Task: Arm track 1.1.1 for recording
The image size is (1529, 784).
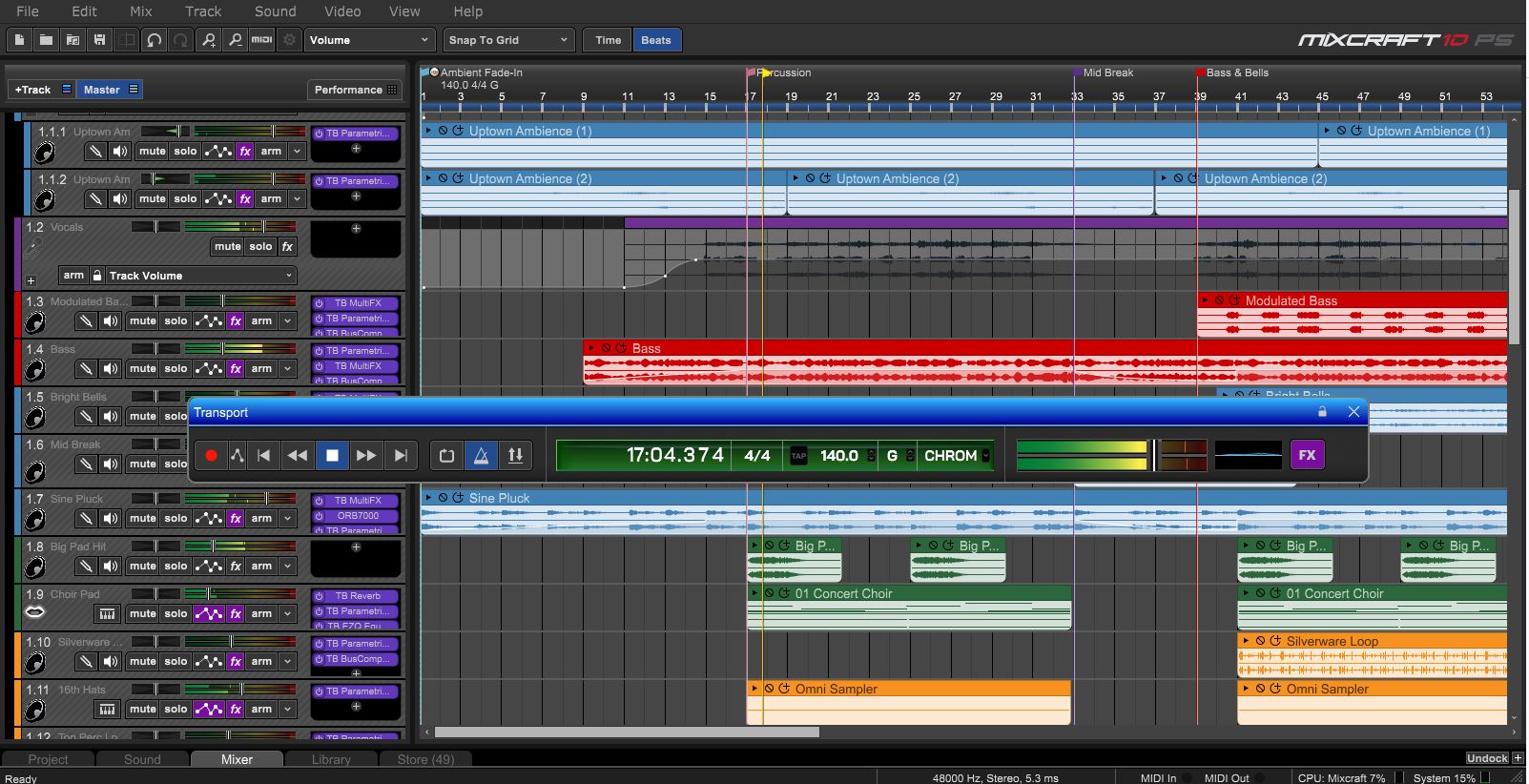Action: pos(271,151)
